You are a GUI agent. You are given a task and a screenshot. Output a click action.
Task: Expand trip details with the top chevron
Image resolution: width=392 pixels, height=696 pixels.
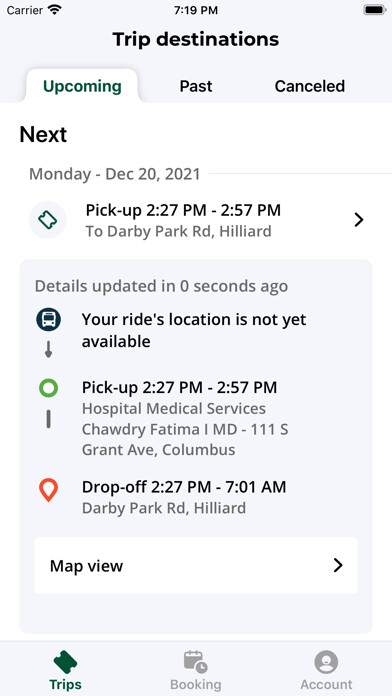[x=359, y=220]
